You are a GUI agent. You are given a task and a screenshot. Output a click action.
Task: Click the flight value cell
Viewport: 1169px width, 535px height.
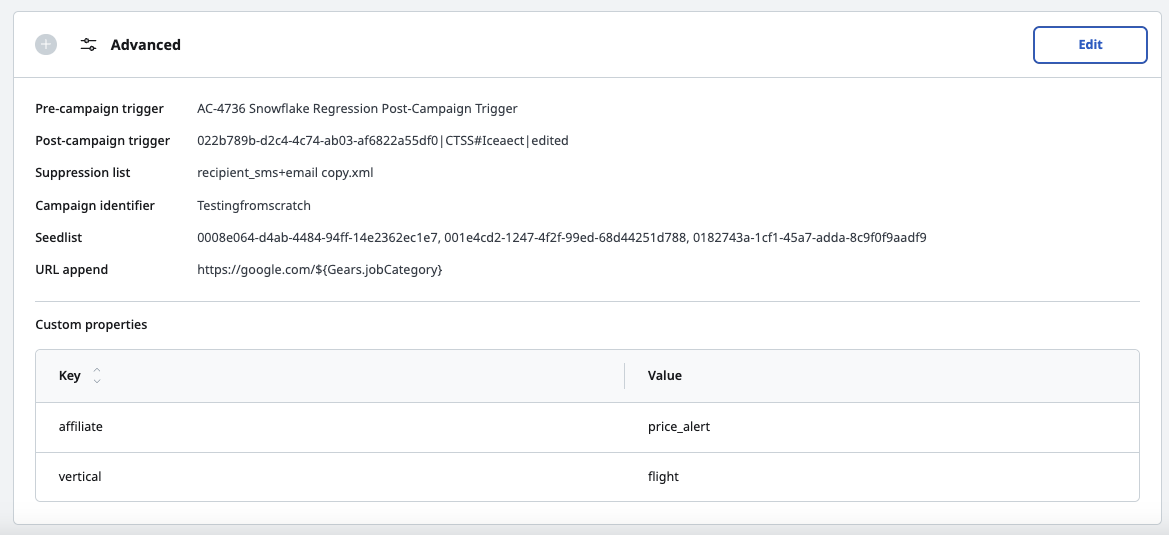[x=882, y=476]
